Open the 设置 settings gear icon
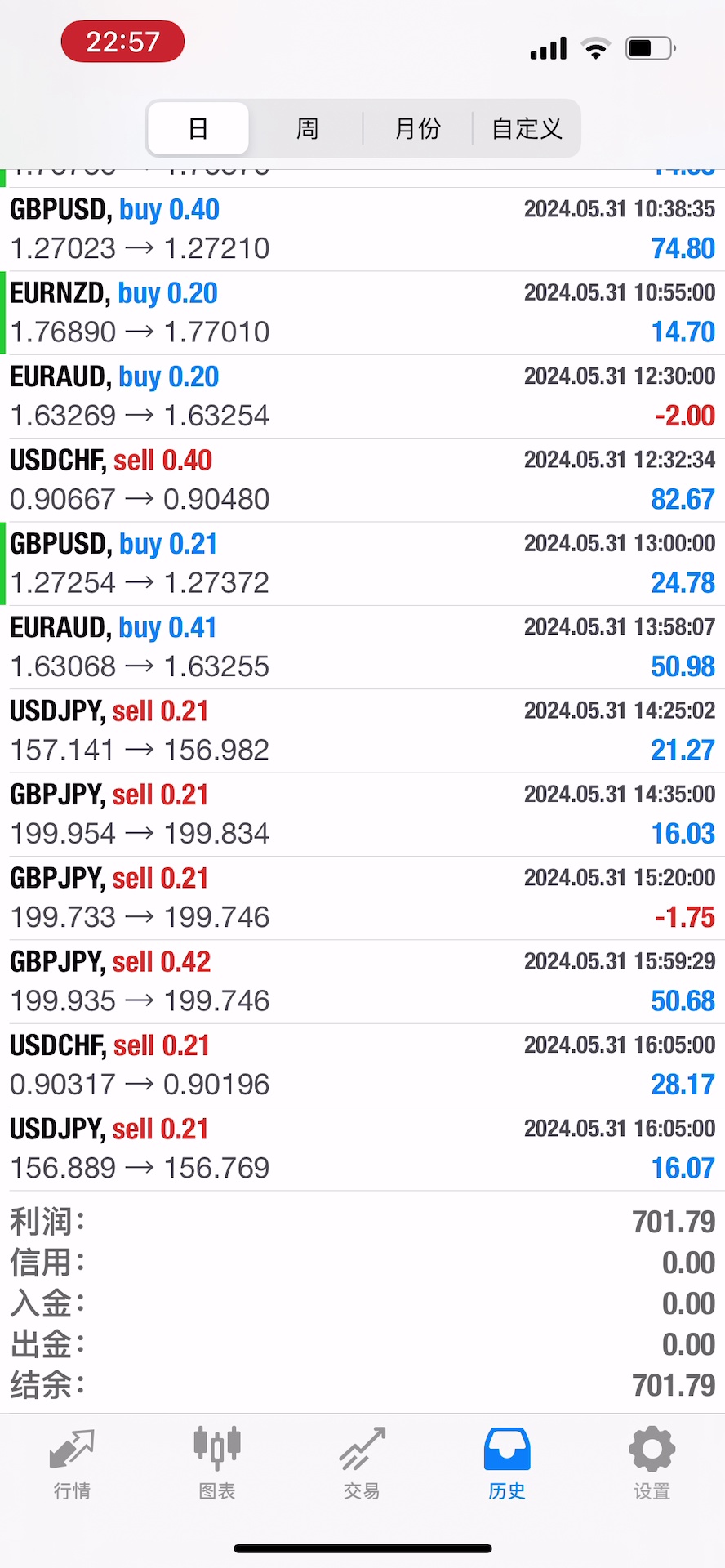Screen dimensions: 725x1568 652,1450
